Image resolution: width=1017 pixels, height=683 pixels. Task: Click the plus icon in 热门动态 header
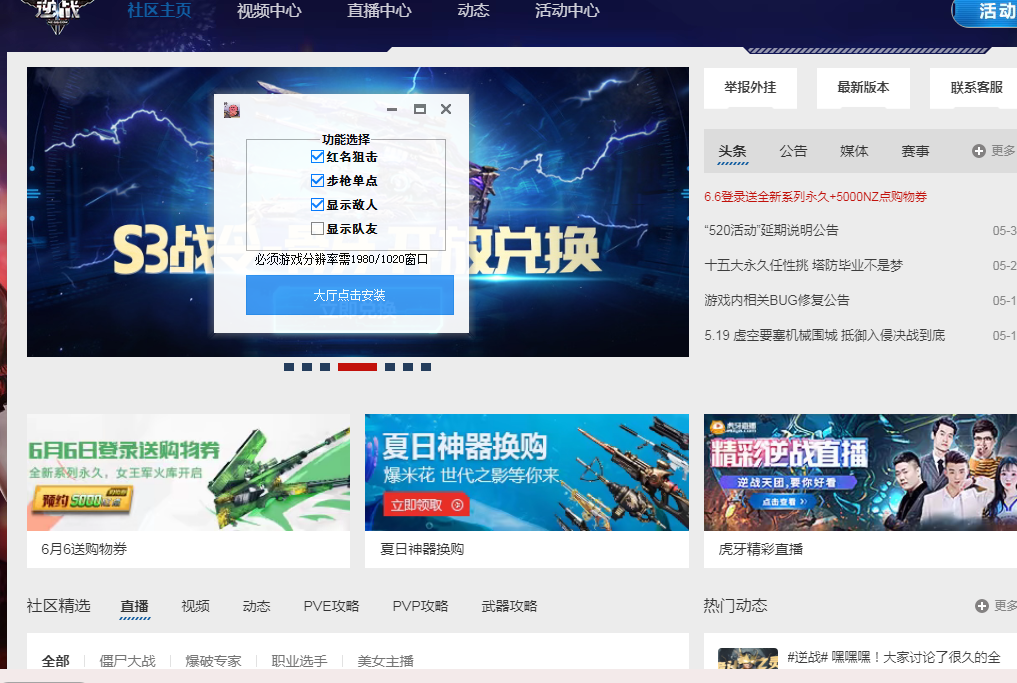click(981, 606)
